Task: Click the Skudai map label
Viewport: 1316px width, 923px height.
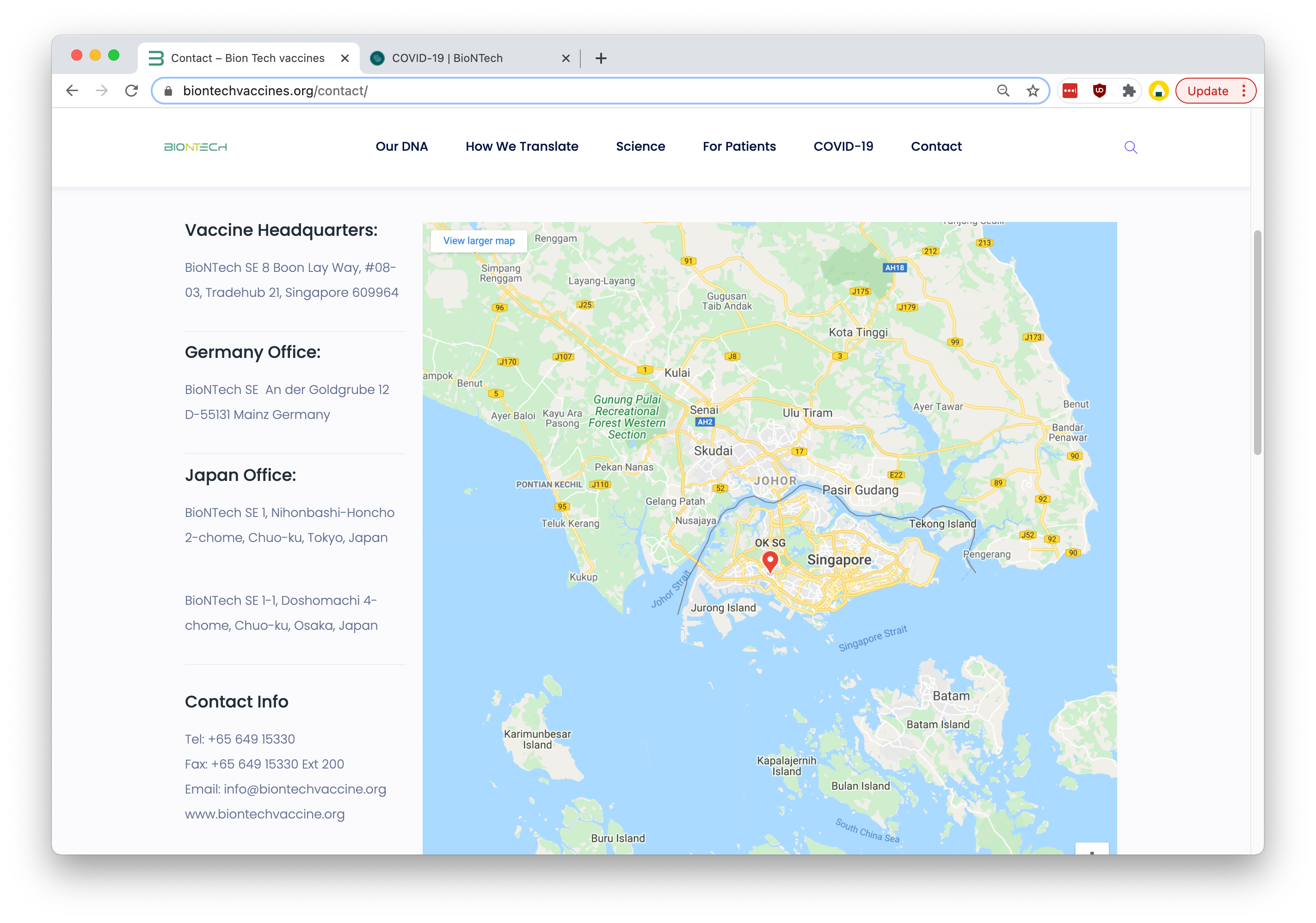Action: pyautogui.click(x=713, y=451)
